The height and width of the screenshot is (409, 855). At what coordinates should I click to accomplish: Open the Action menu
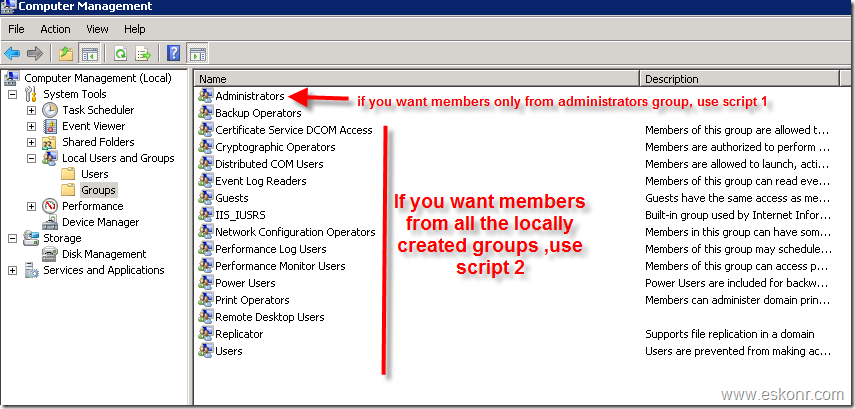55,29
